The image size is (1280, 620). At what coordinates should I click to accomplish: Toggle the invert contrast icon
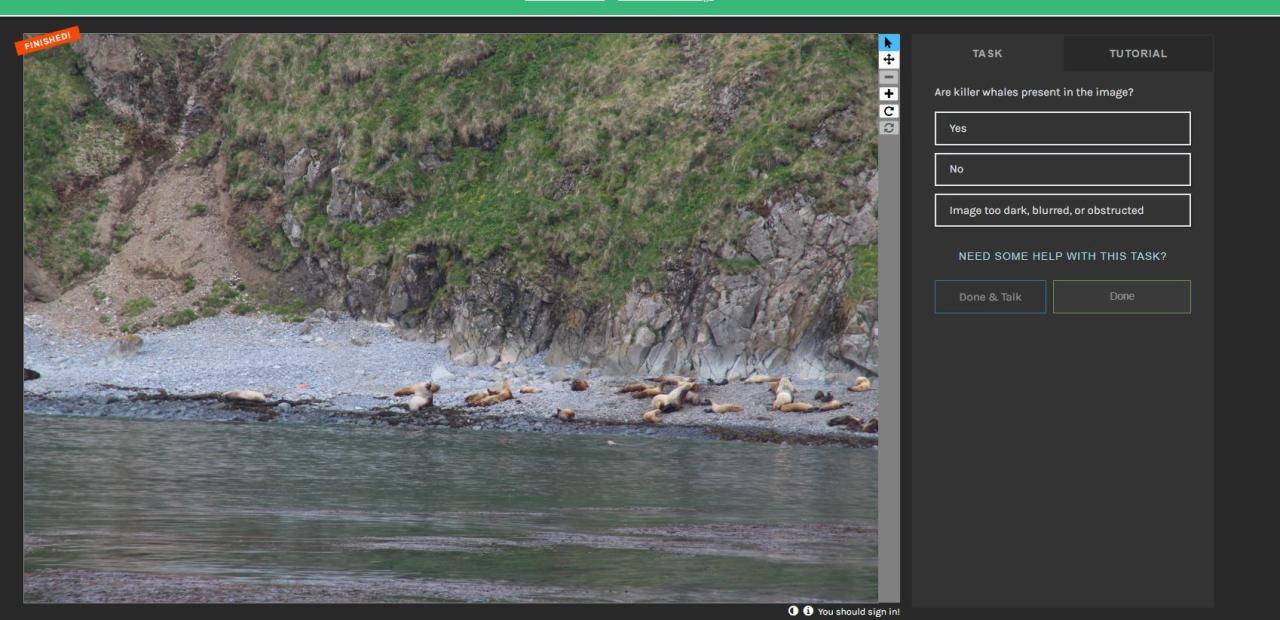[794, 611]
